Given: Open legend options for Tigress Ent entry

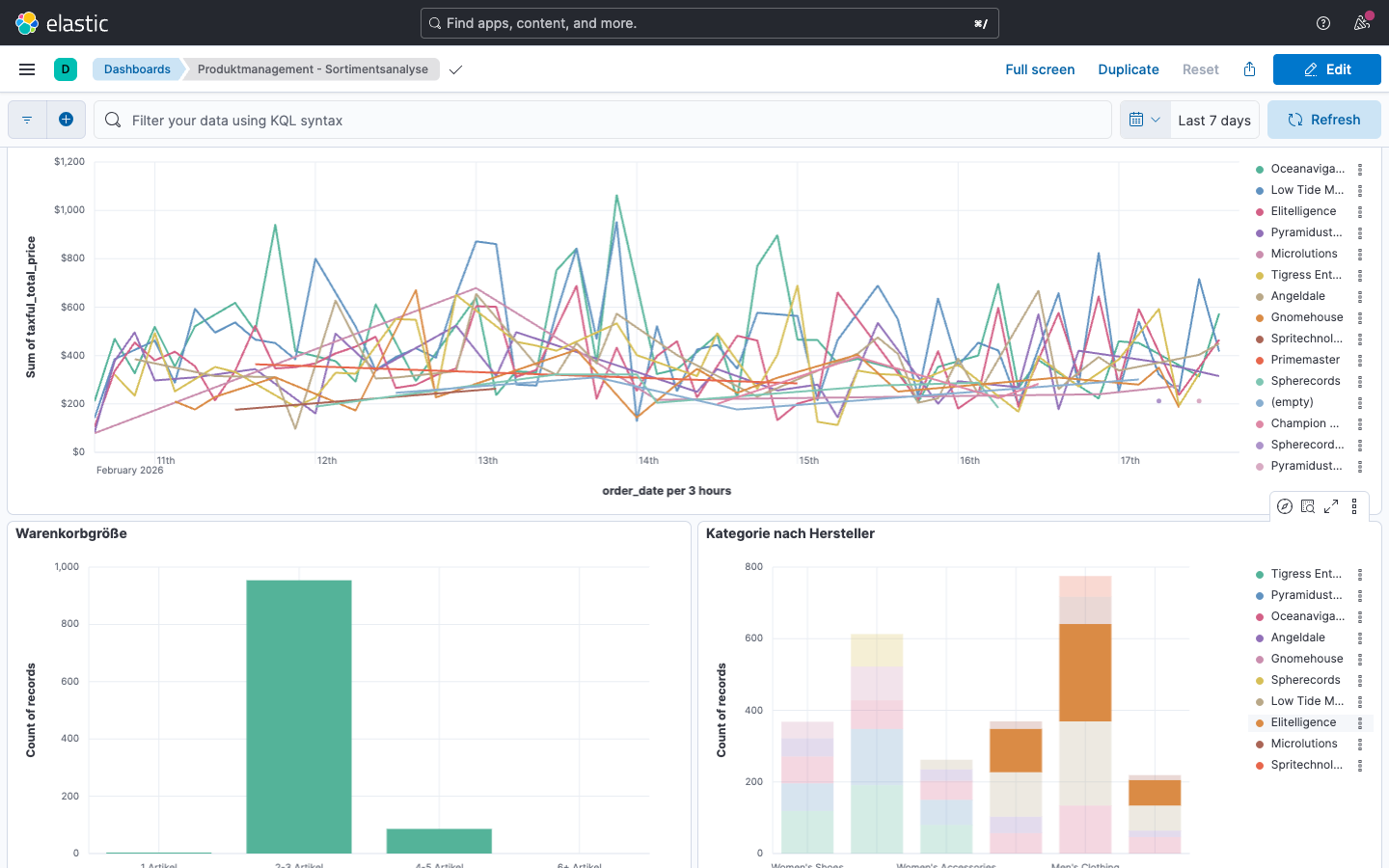Looking at the screenshot, I should [1360, 275].
